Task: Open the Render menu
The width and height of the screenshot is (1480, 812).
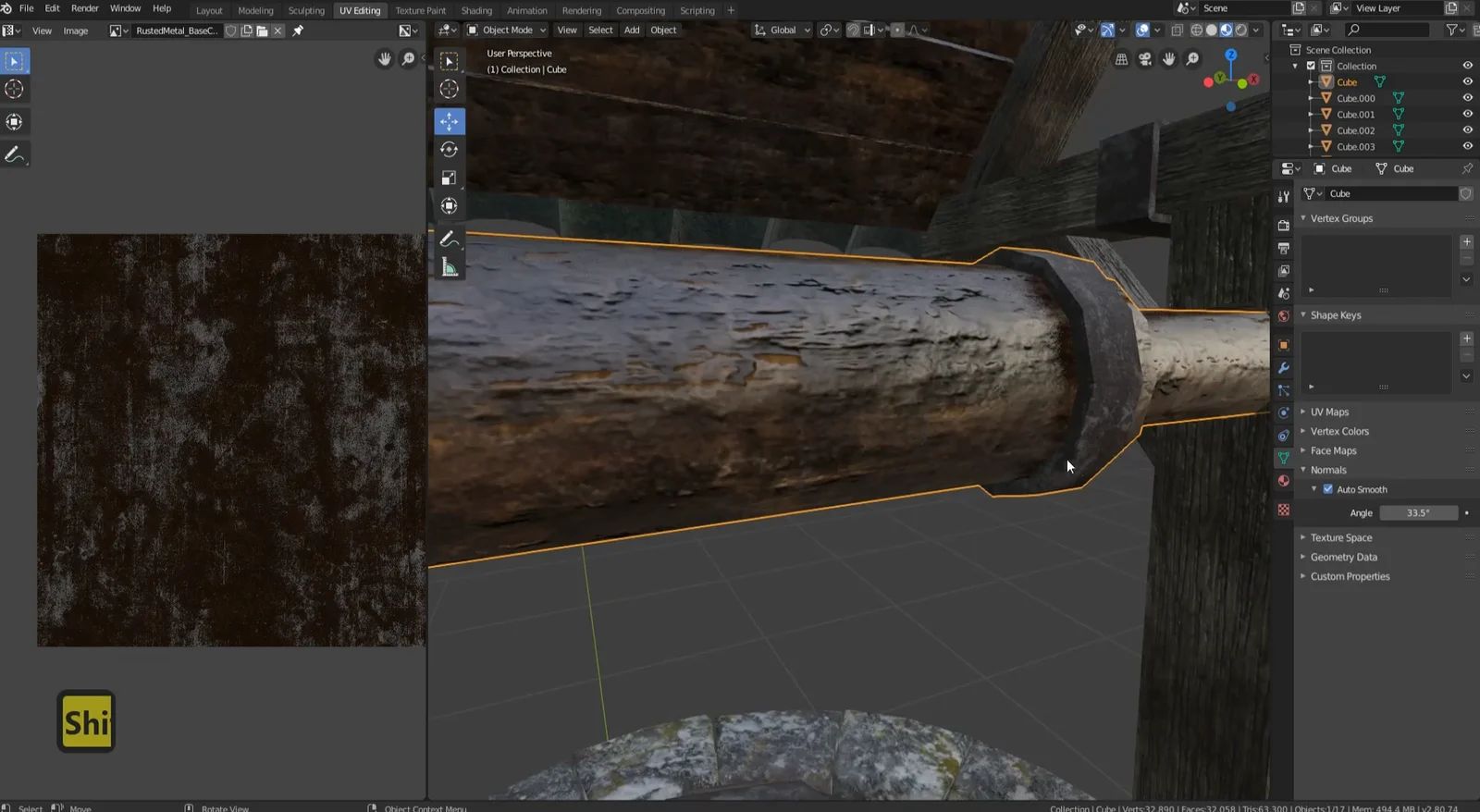Action: (85, 8)
